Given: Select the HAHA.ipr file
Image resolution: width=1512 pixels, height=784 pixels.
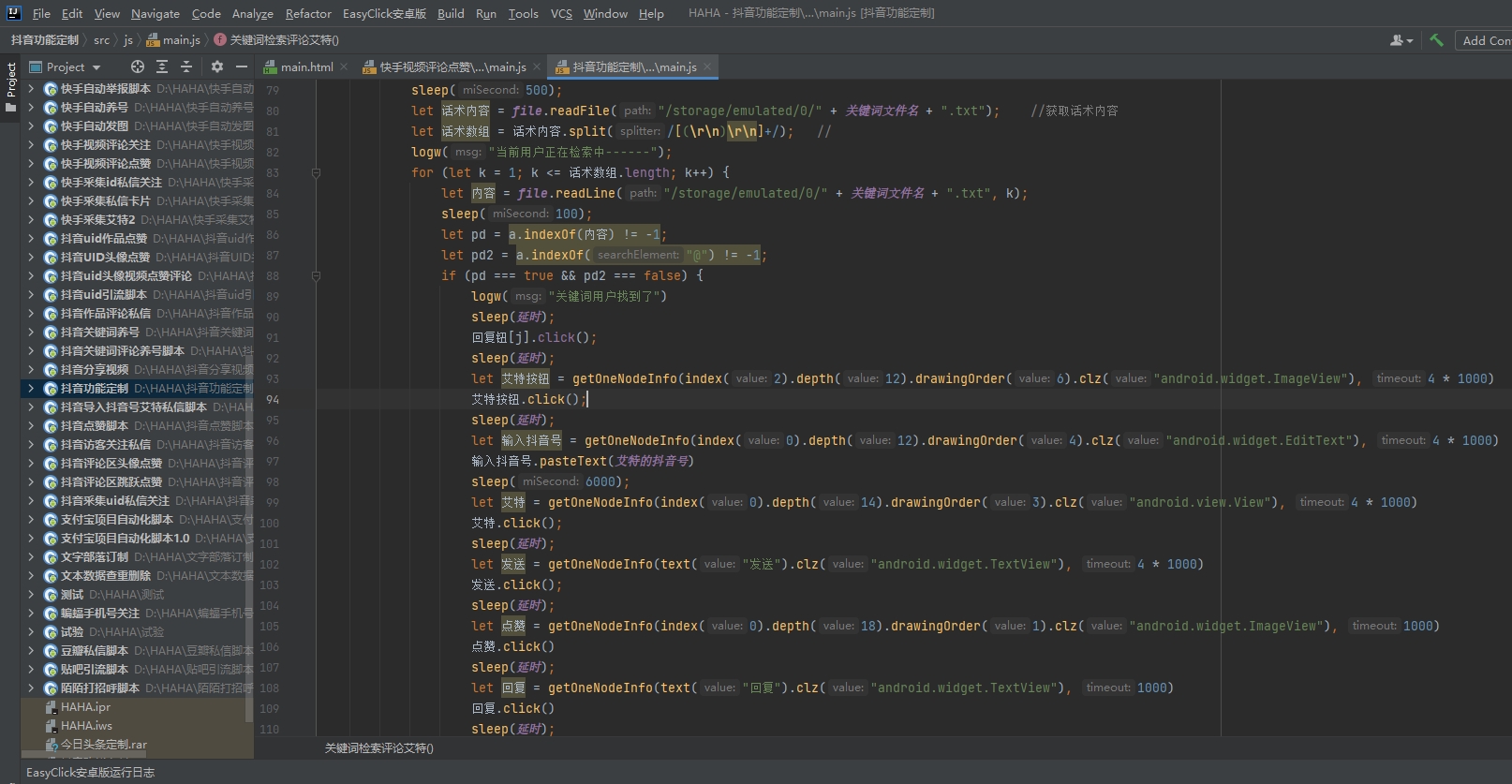Looking at the screenshot, I should (85, 707).
